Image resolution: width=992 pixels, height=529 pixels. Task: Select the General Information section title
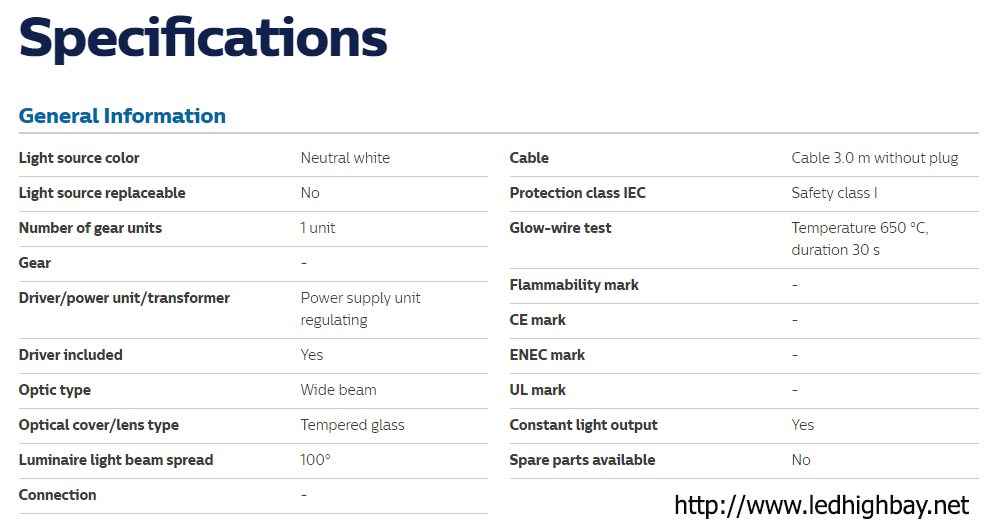(x=122, y=116)
